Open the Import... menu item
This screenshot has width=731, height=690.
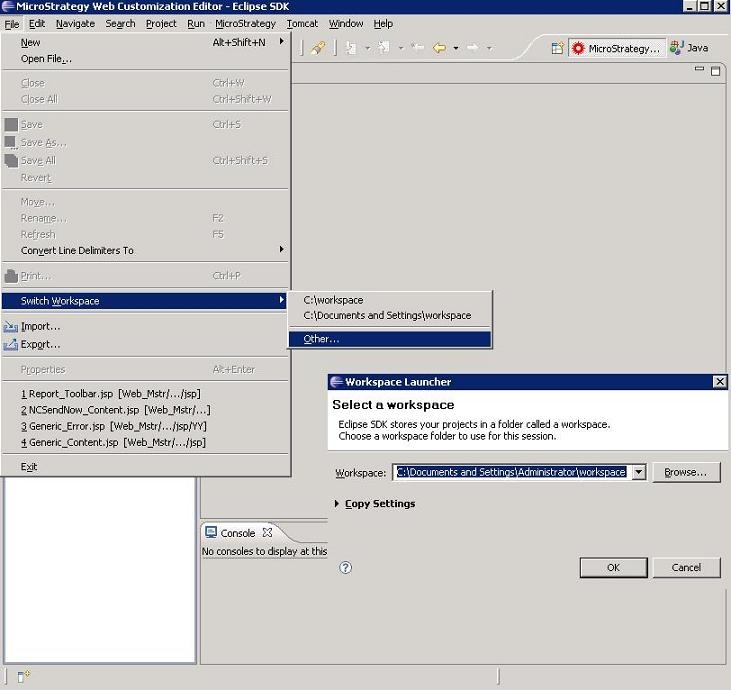pos(41,326)
